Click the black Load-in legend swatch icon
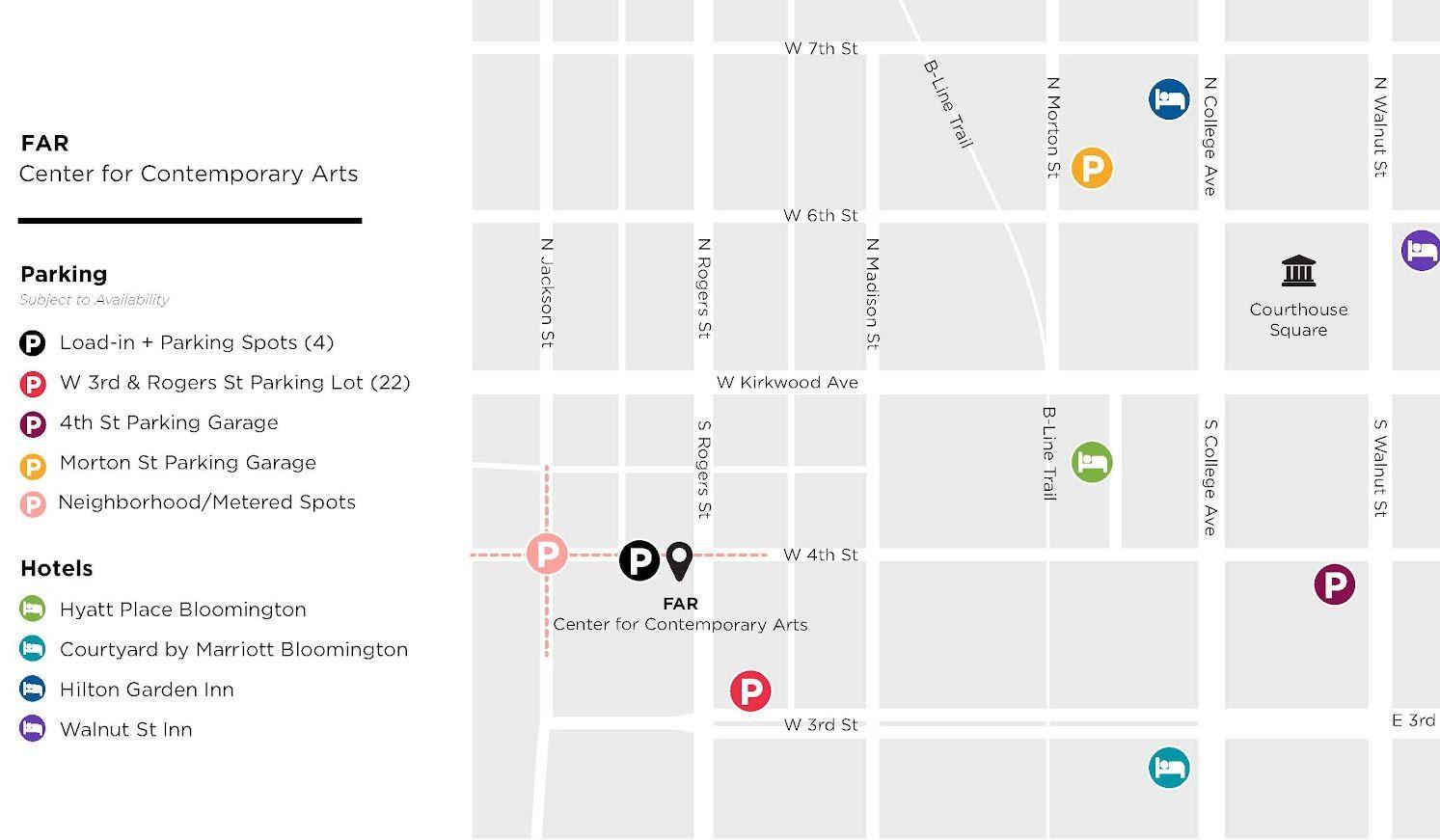The height and width of the screenshot is (840, 1440). (x=33, y=343)
